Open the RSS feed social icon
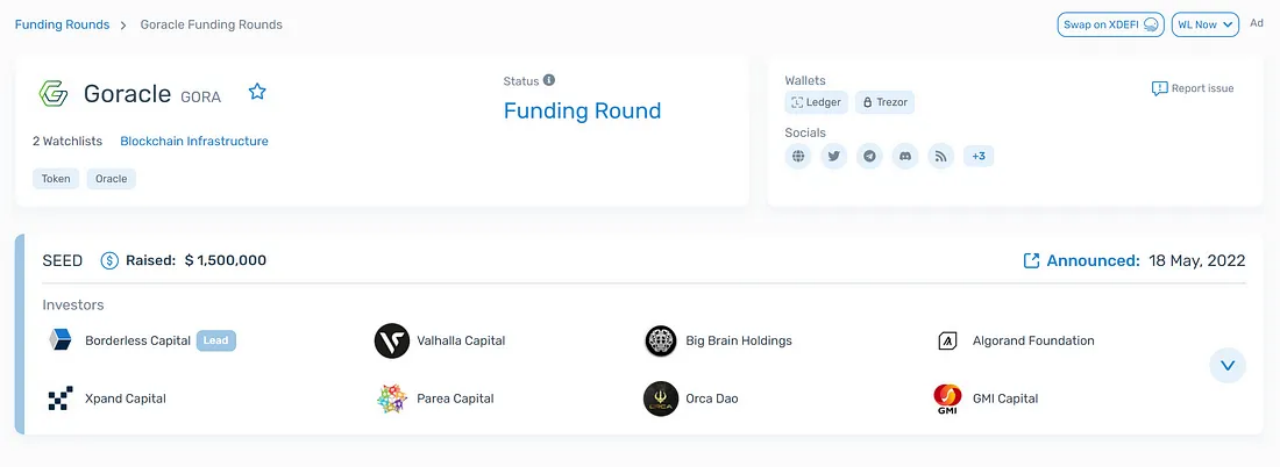The image size is (1280, 467). click(940, 156)
